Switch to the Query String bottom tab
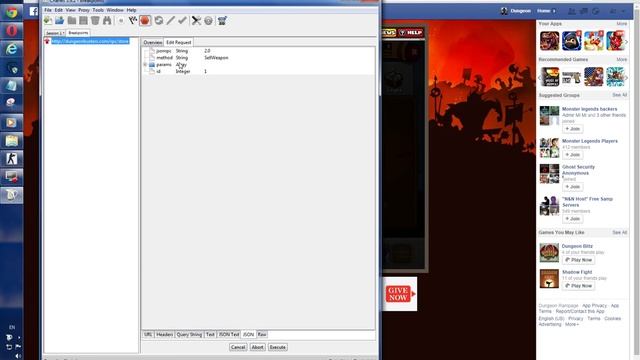 pos(189,334)
